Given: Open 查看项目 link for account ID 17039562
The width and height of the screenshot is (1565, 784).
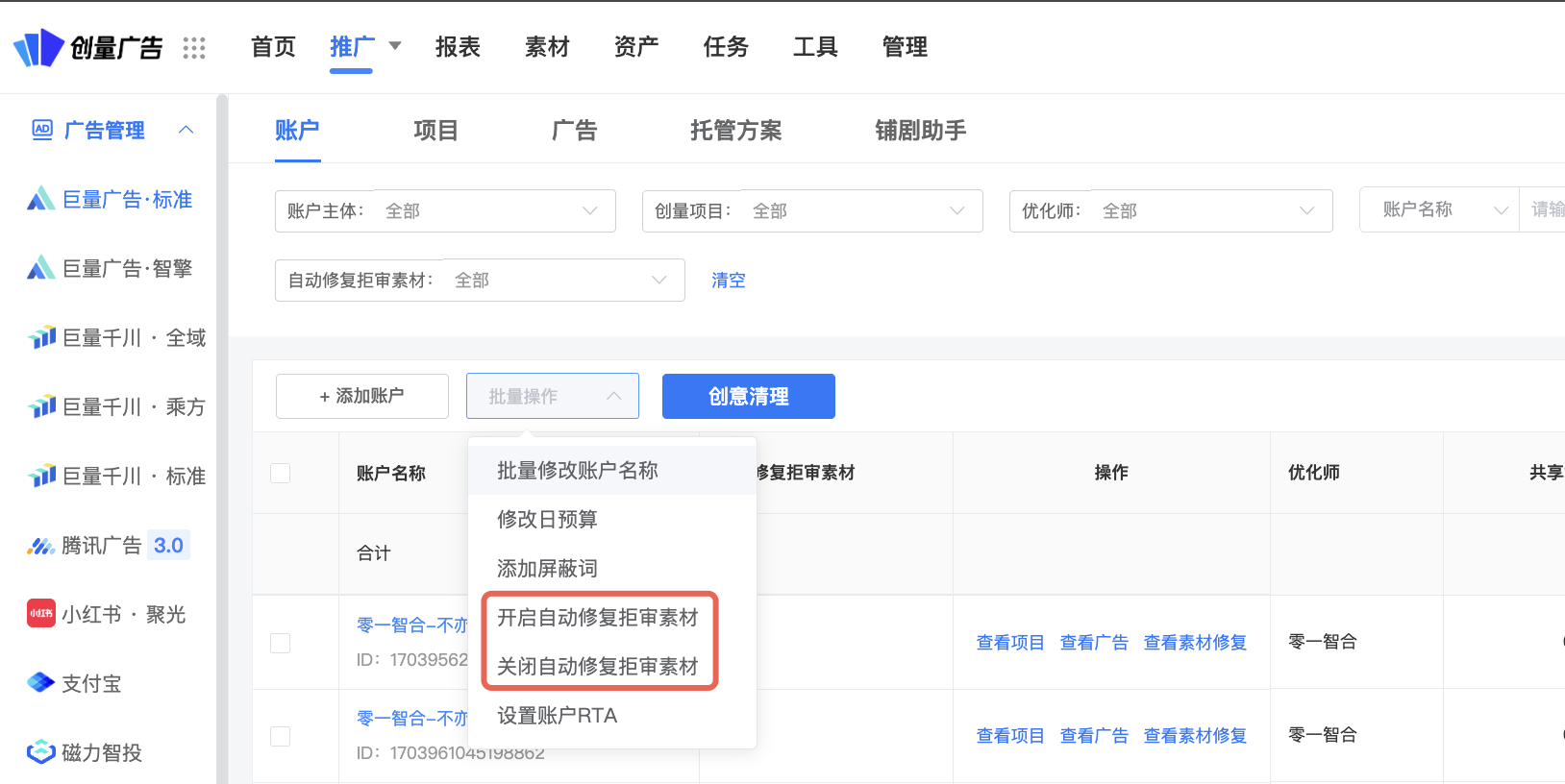Looking at the screenshot, I should tap(1010, 643).
